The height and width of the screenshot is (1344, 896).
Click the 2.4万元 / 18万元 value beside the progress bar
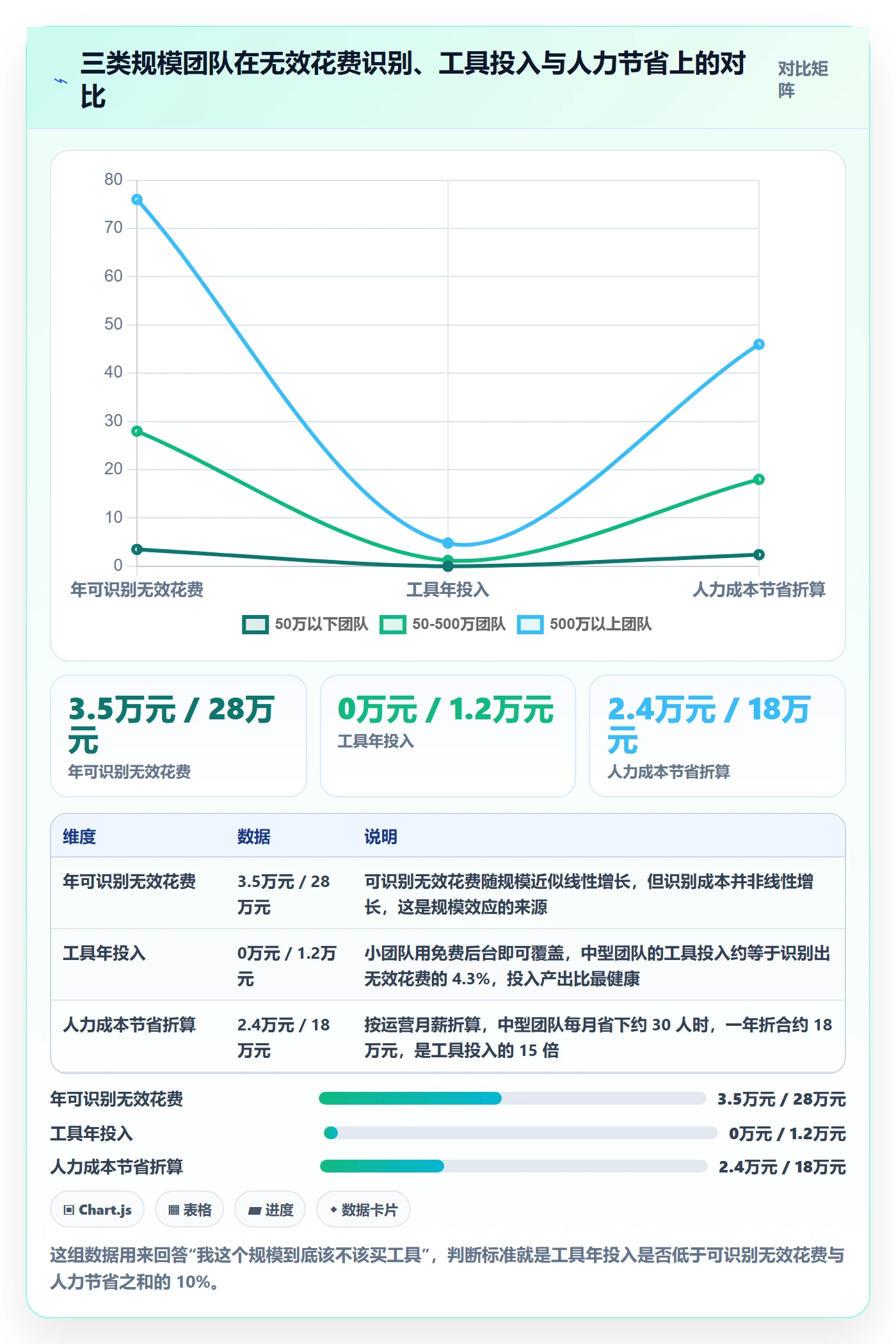tap(782, 1167)
